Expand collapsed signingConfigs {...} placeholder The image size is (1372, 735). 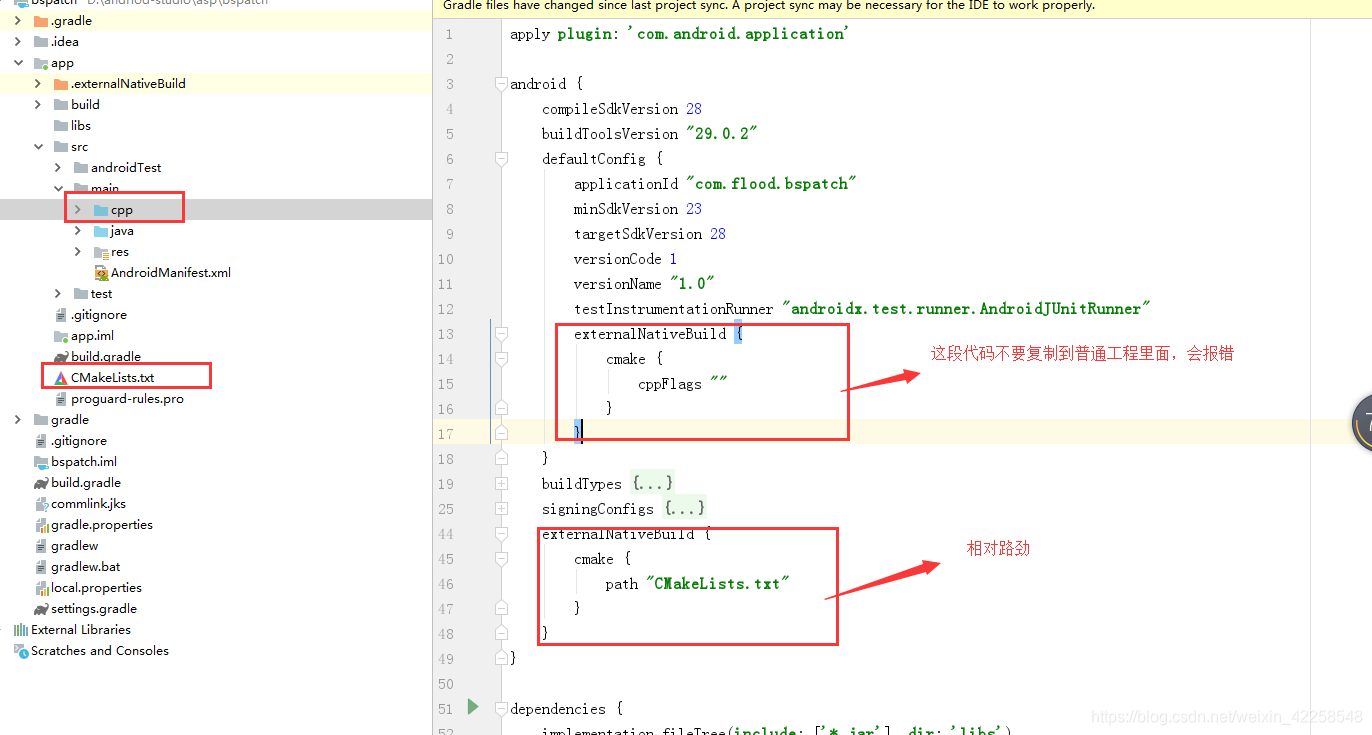(685, 509)
